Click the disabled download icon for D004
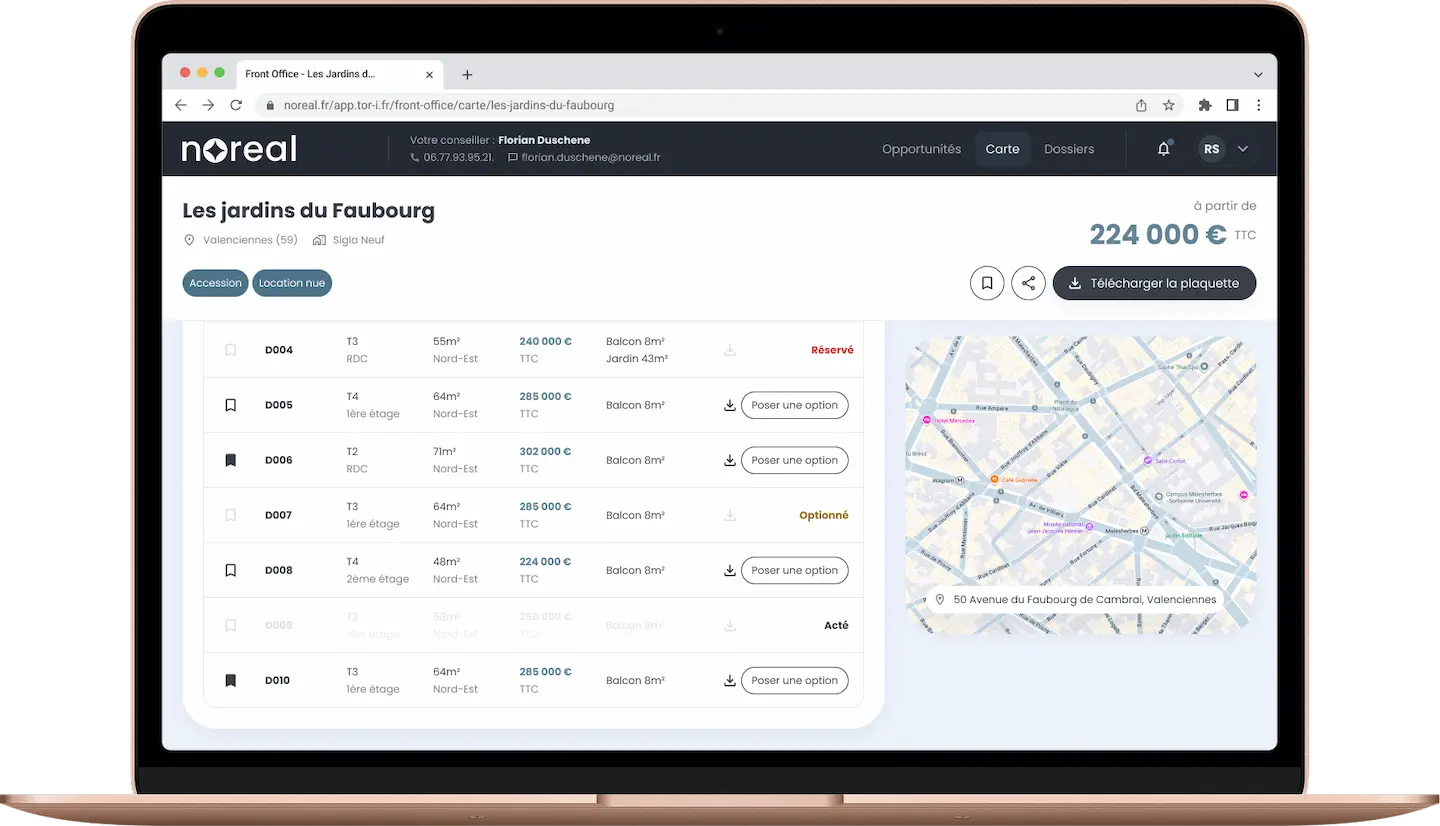 pyautogui.click(x=730, y=350)
